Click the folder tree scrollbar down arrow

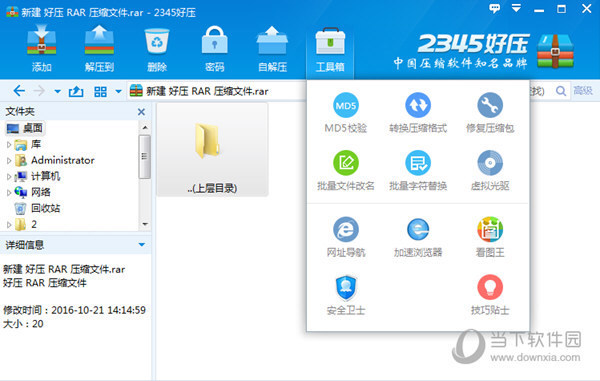145,225
